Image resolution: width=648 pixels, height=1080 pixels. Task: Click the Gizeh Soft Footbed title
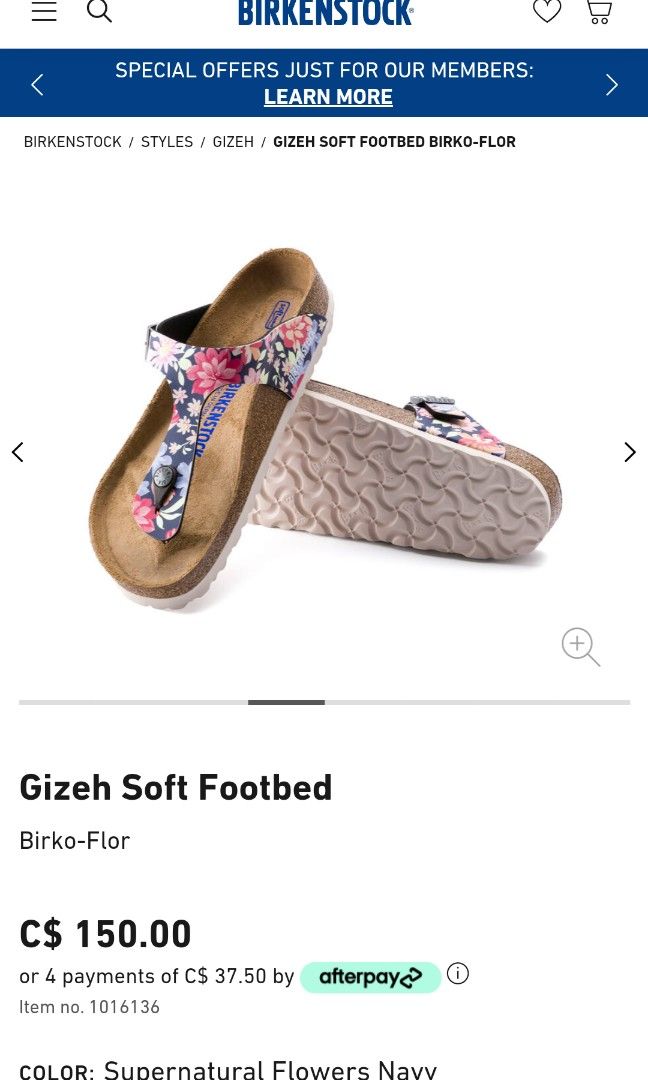click(176, 787)
